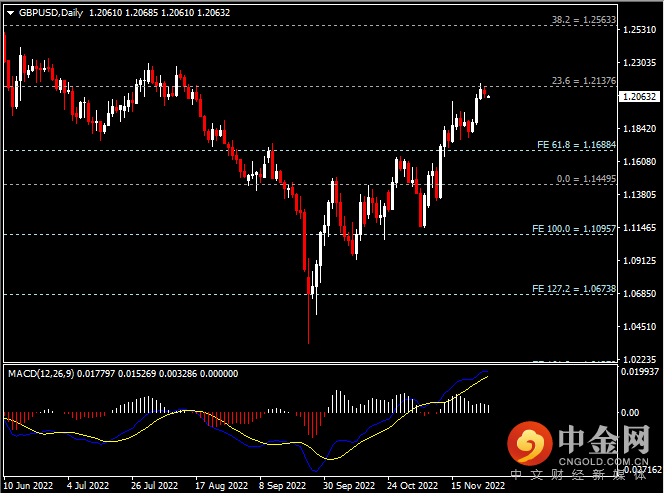Click the GBPUSD,Daily chart title
664x493 pixels.
pyautogui.click(x=51, y=13)
